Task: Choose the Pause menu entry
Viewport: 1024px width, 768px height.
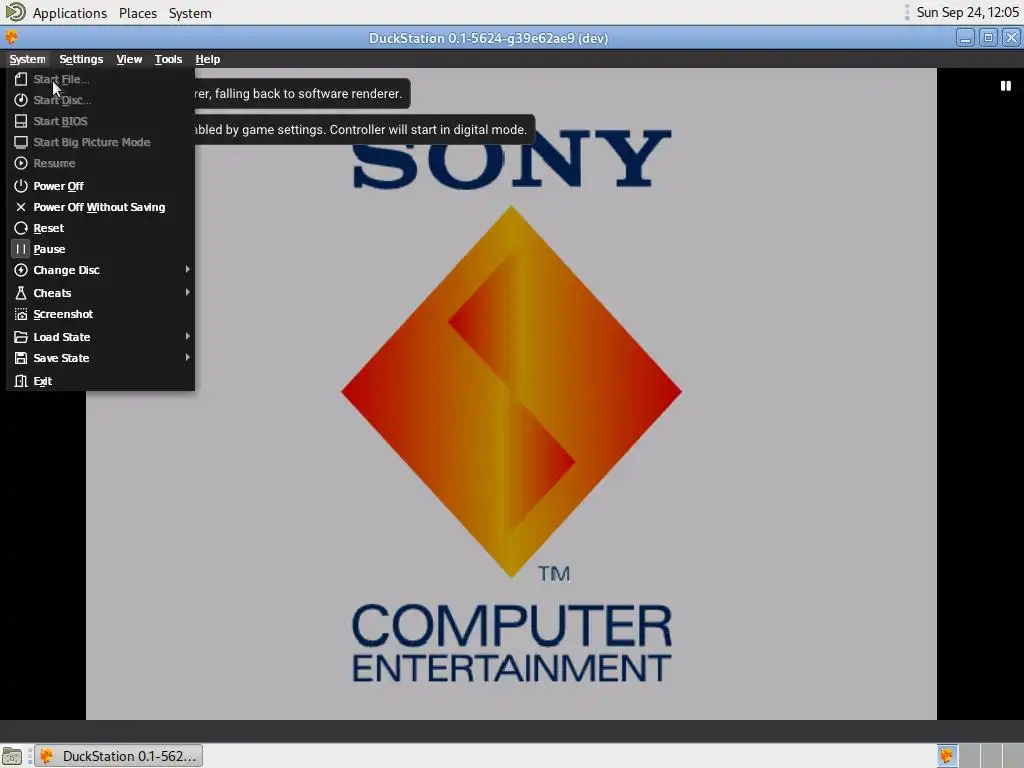Action: pos(101,249)
